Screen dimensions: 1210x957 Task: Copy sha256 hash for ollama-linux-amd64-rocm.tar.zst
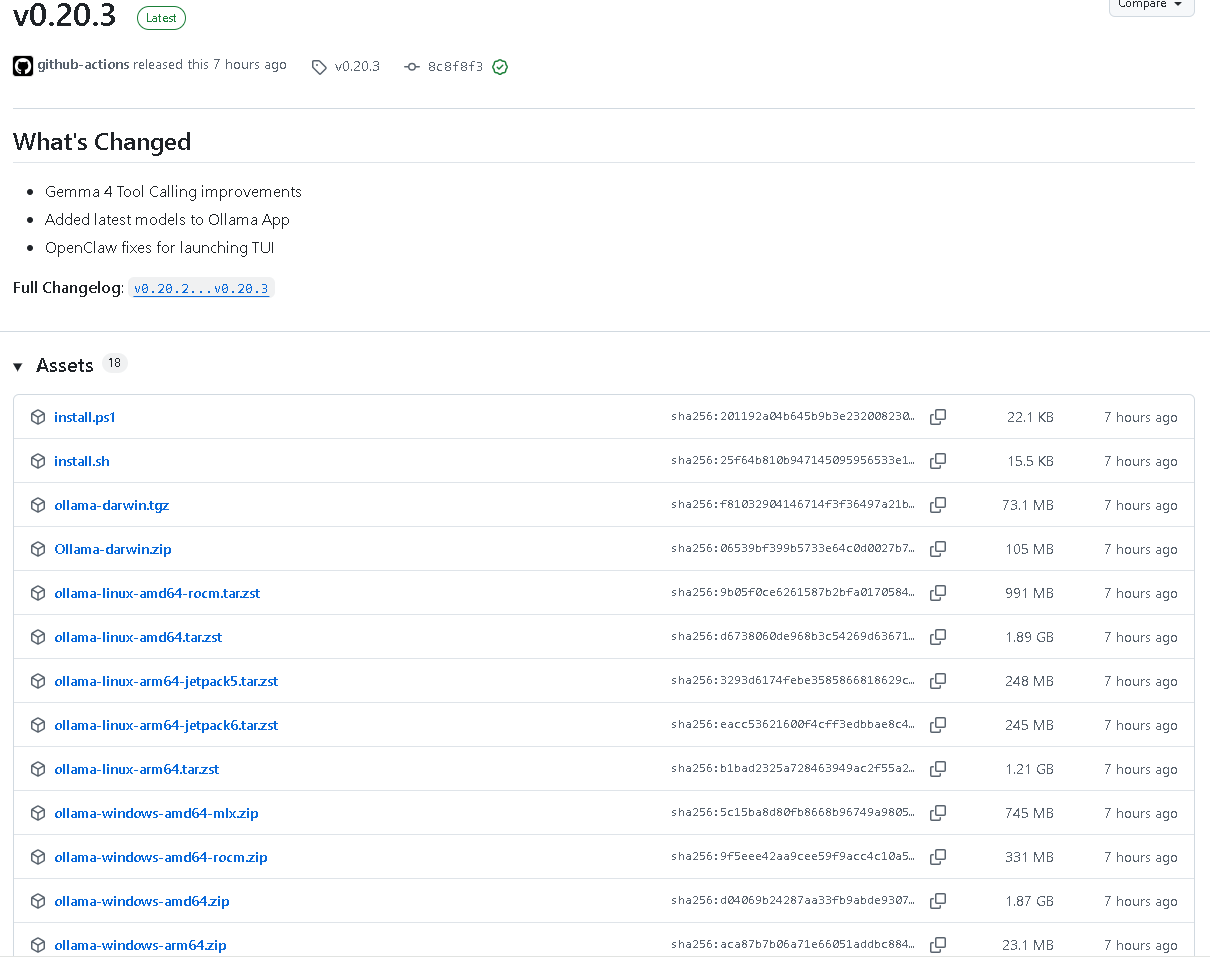(x=938, y=593)
